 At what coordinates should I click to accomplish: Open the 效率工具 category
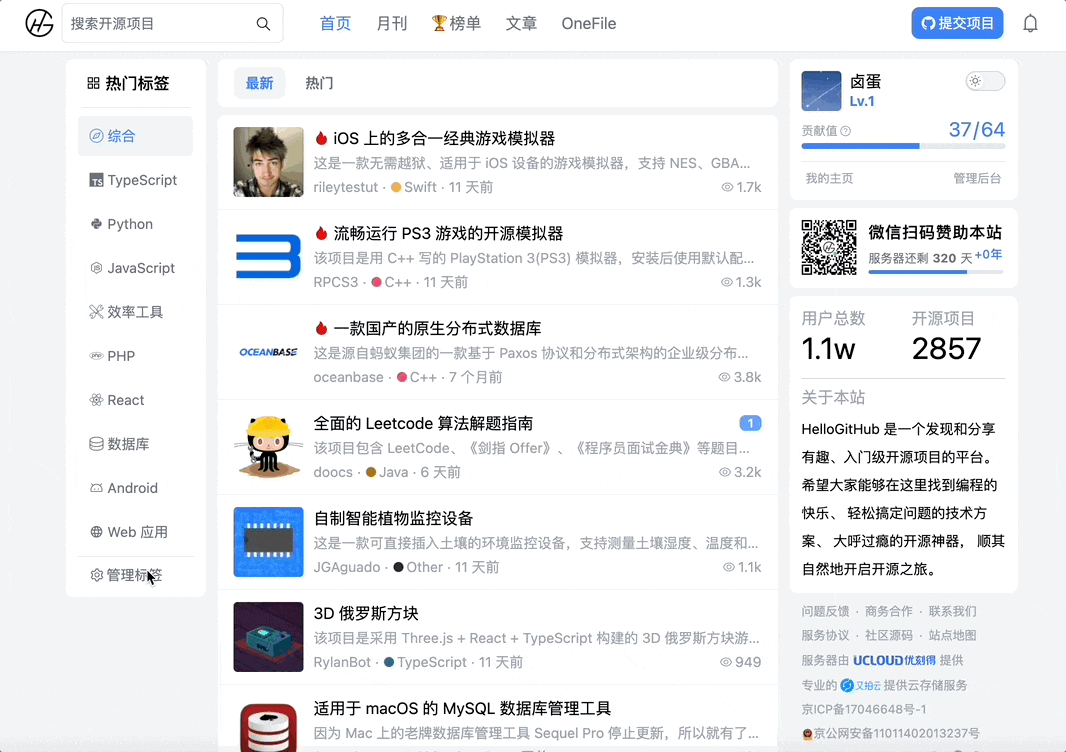[133, 312]
